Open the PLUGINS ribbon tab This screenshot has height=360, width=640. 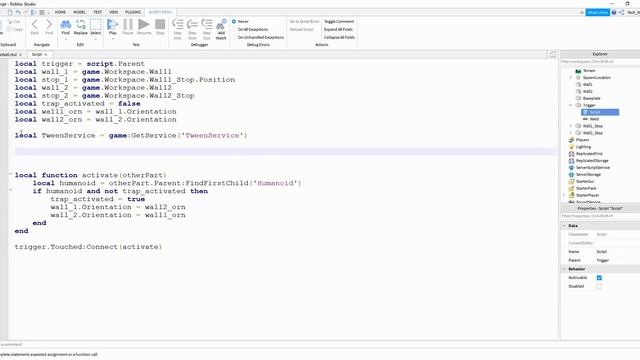pyautogui.click(x=133, y=12)
